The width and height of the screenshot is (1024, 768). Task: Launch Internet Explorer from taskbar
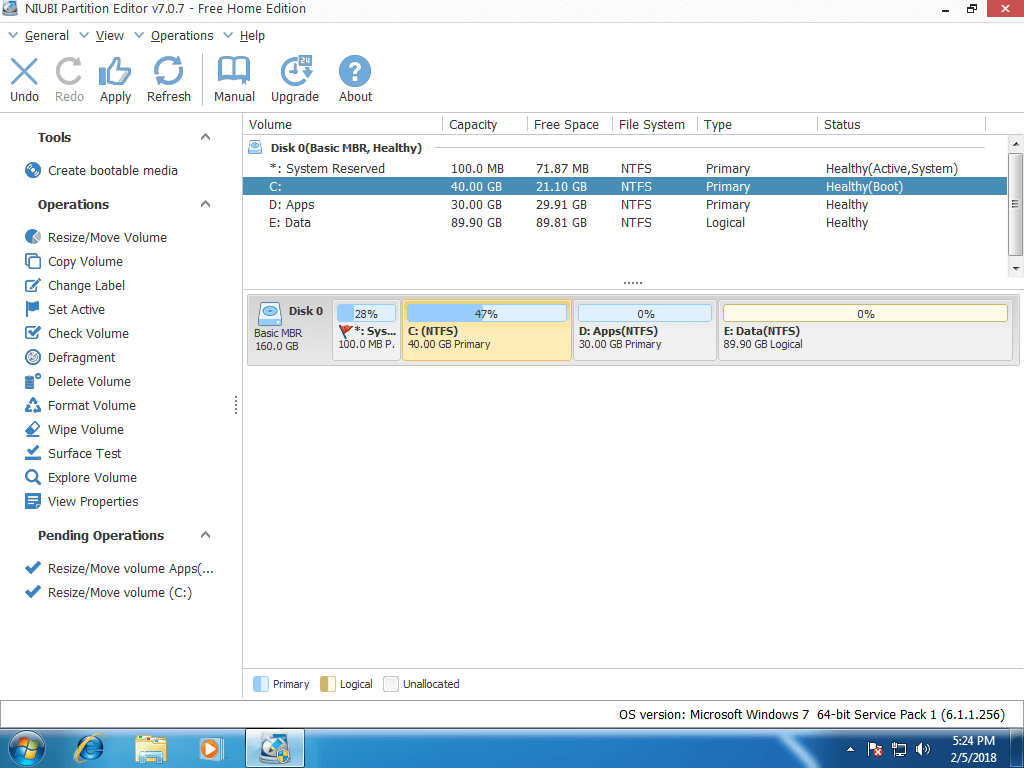(x=89, y=748)
